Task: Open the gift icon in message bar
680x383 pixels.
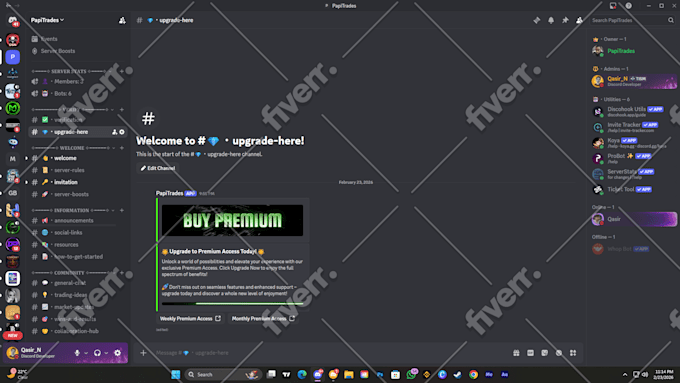Action: coord(516,353)
